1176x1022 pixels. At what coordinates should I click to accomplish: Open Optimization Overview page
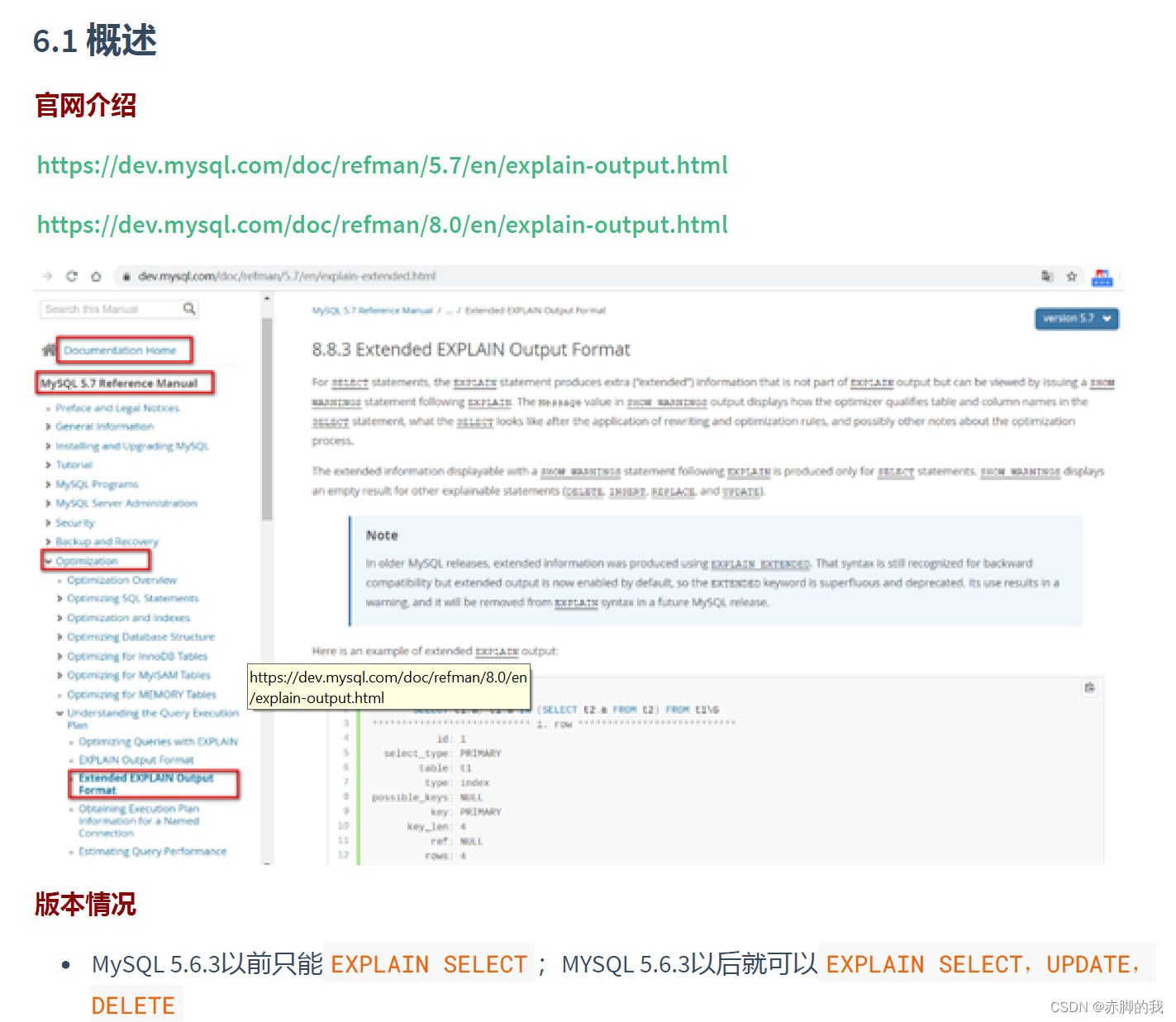[122, 580]
